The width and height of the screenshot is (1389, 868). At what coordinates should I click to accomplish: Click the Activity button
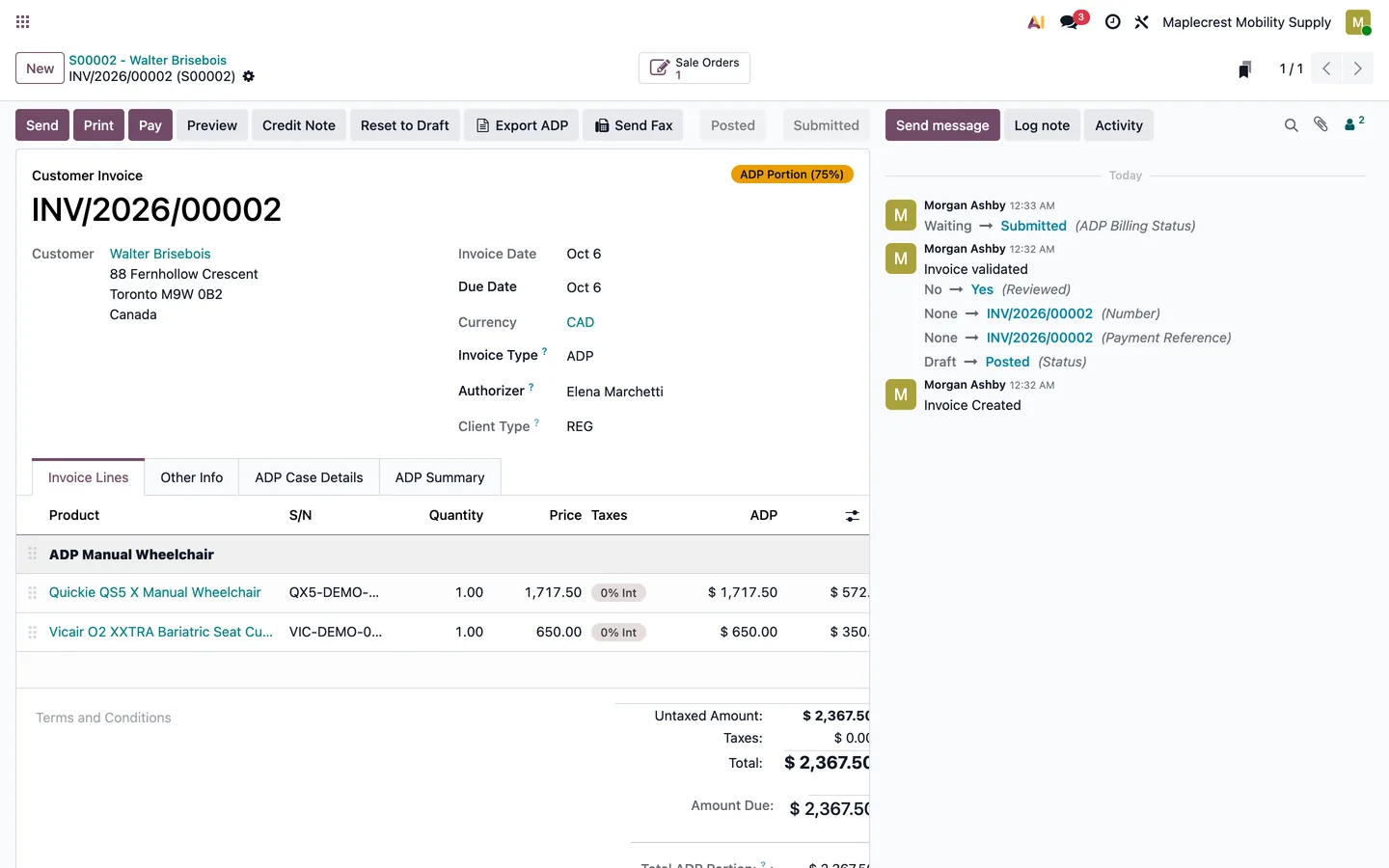point(1119,125)
